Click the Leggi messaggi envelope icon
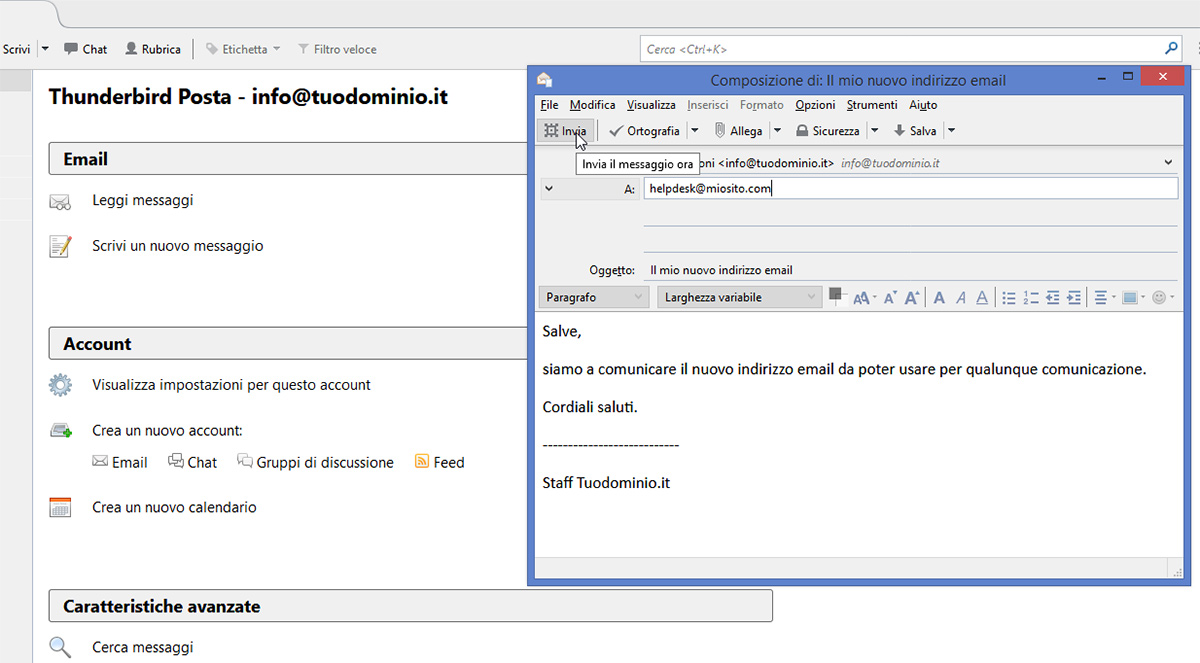1200x663 pixels. pyautogui.click(x=60, y=202)
